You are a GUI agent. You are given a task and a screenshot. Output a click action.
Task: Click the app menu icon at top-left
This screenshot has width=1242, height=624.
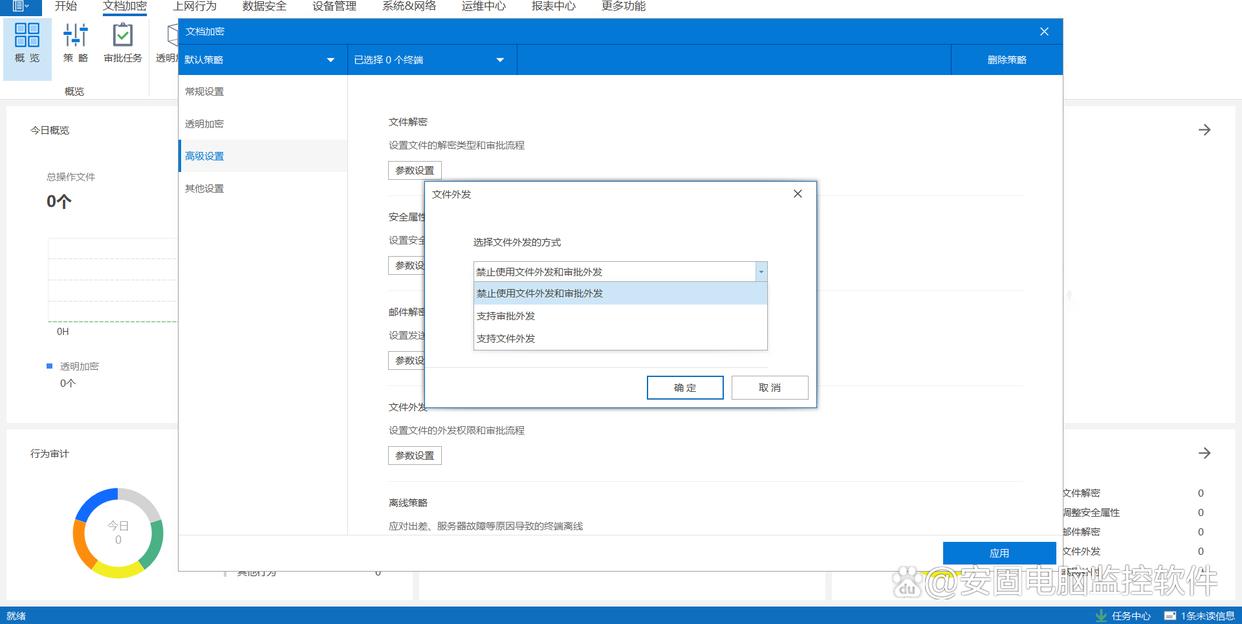click(x=19, y=6)
